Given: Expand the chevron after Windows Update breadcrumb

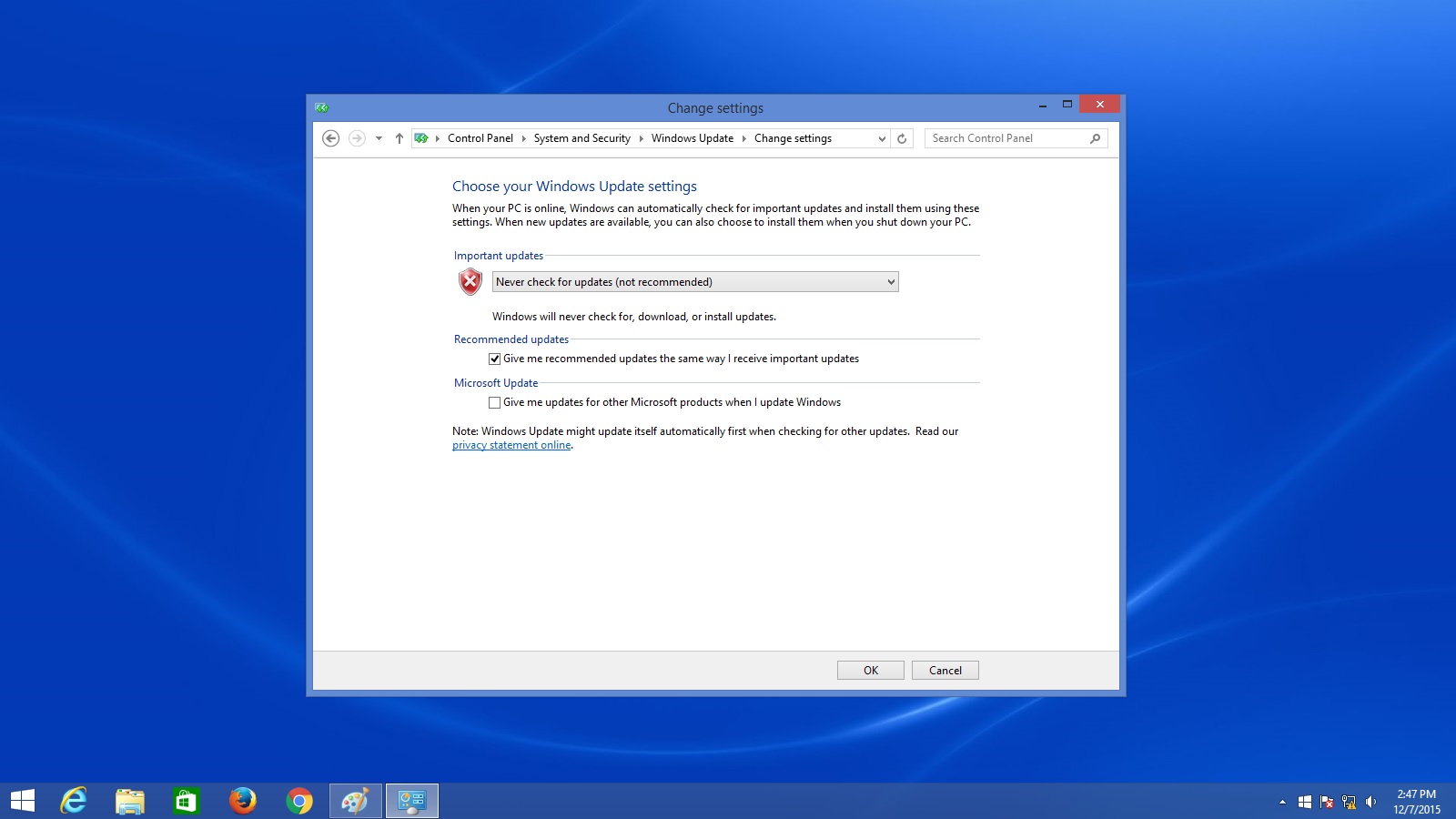Looking at the screenshot, I should point(744,138).
